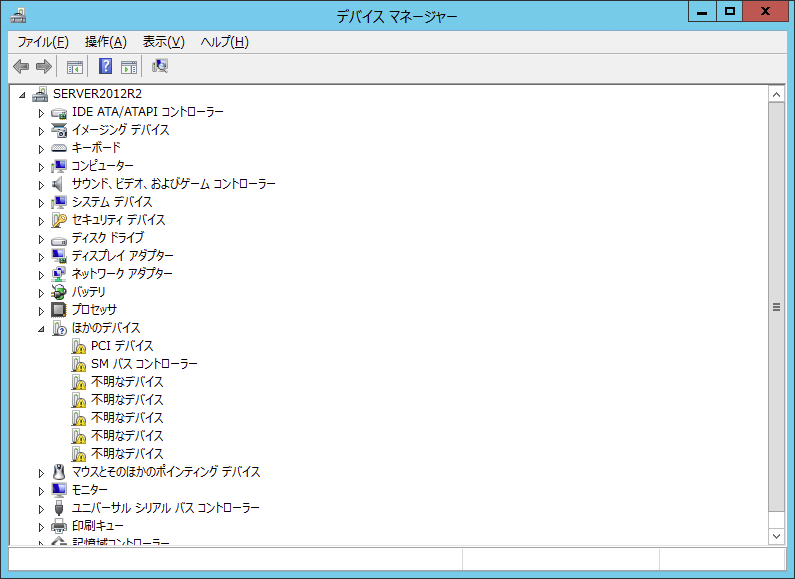The height and width of the screenshot is (579, 795).
Task: Click the scrollbar up arrow
Action: [x=776, y=94]
